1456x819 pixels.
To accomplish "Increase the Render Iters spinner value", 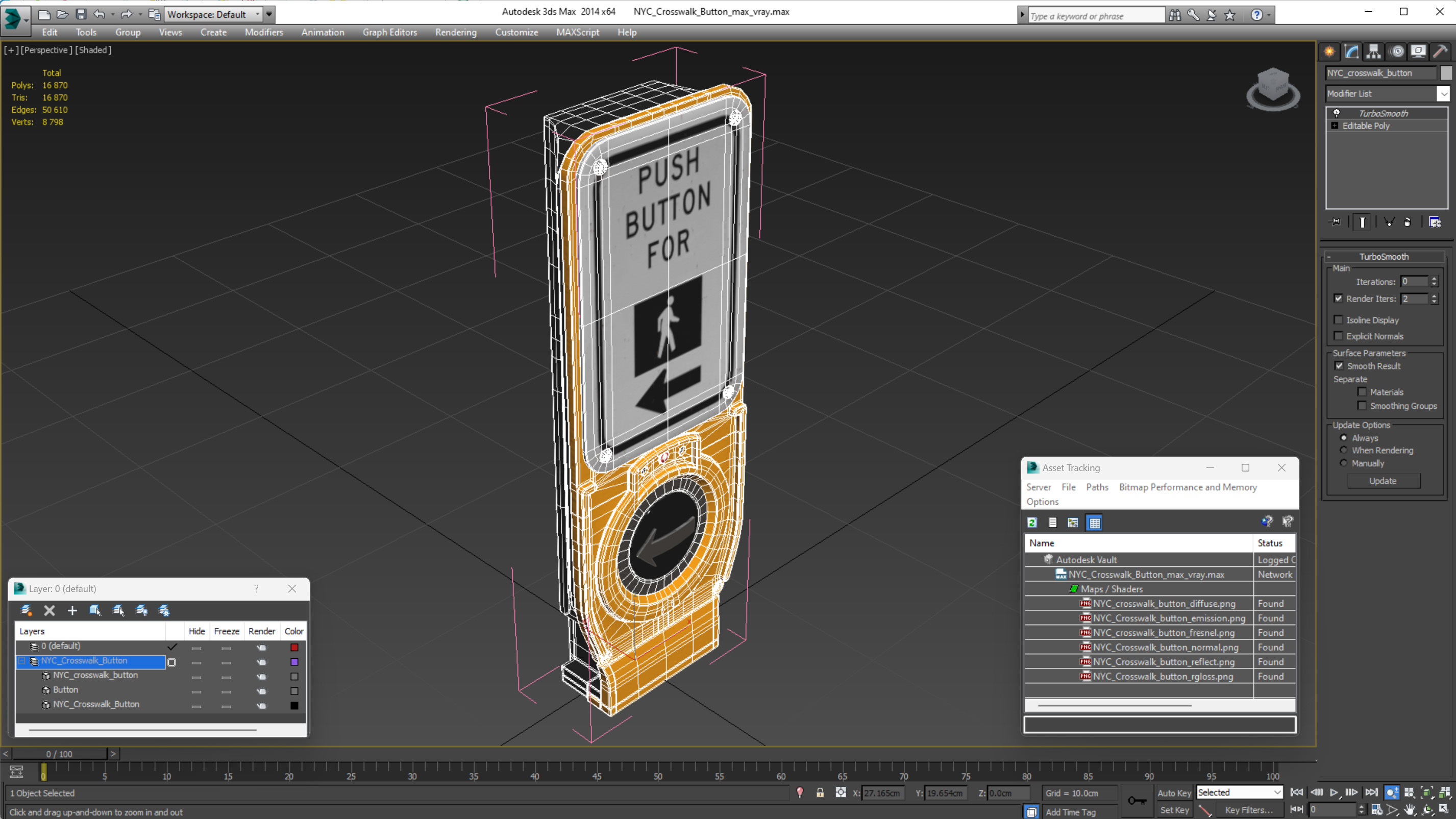I will point(1434,295).
